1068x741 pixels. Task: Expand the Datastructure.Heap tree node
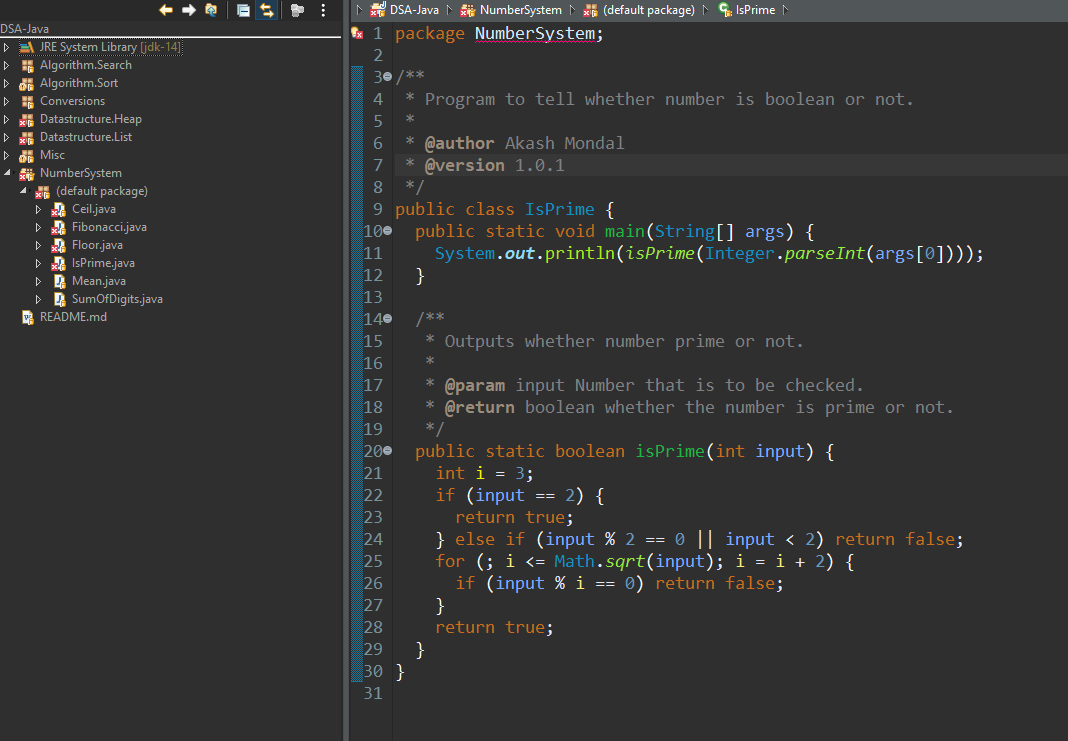pyautogui.click(x=7, y=119)
